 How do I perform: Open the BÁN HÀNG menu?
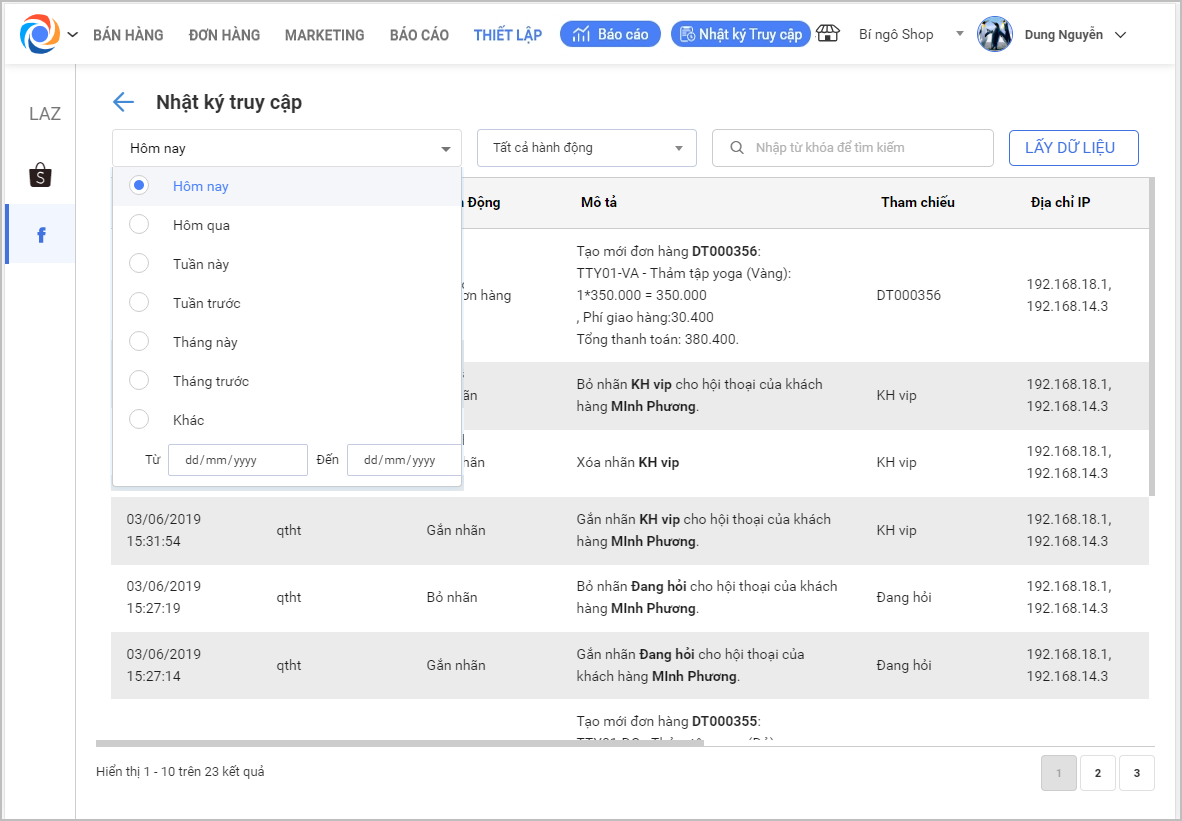128,35
